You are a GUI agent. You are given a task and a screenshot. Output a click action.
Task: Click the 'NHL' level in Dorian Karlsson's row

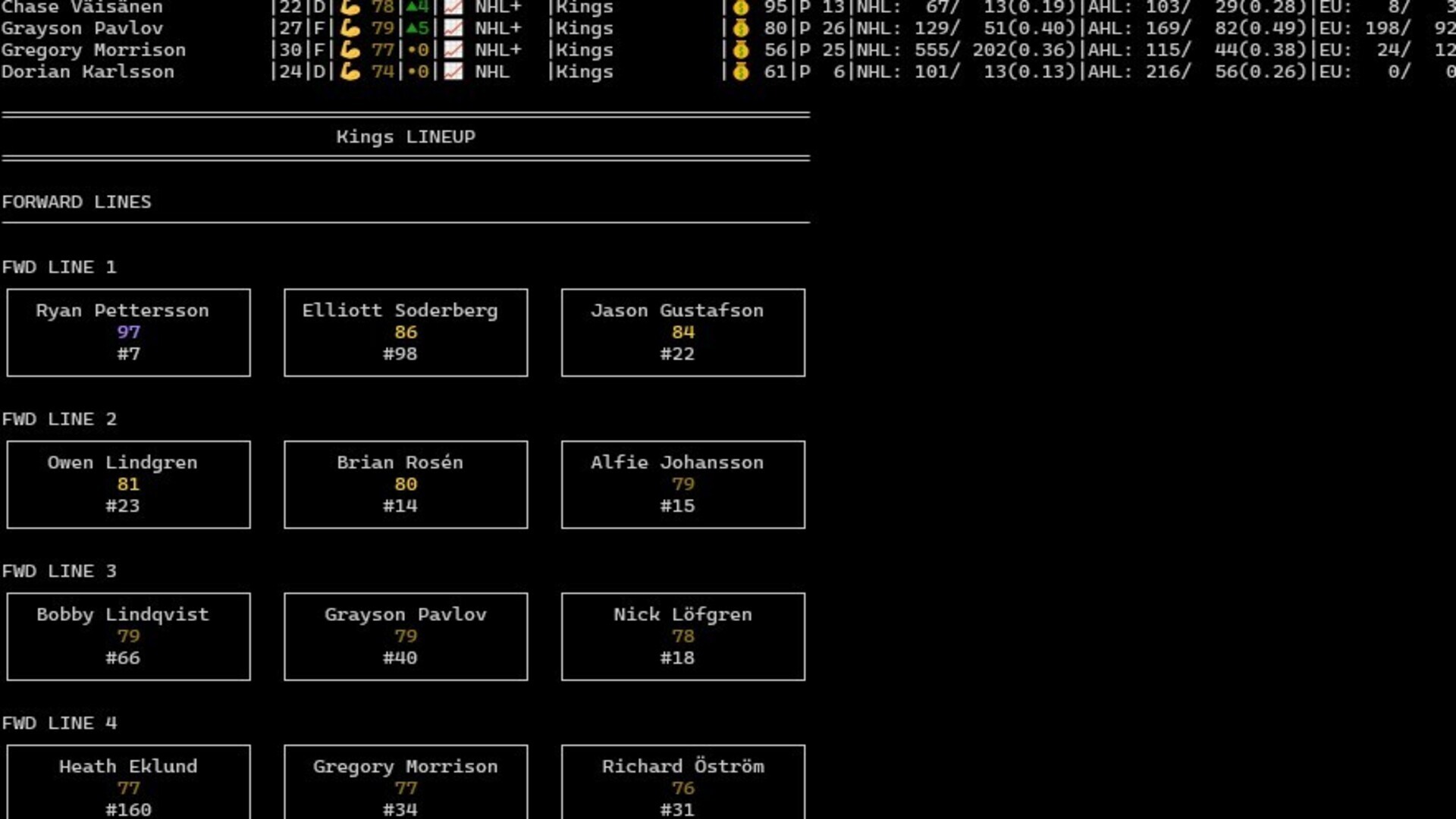pyautogui.click(x=492, y=72)
